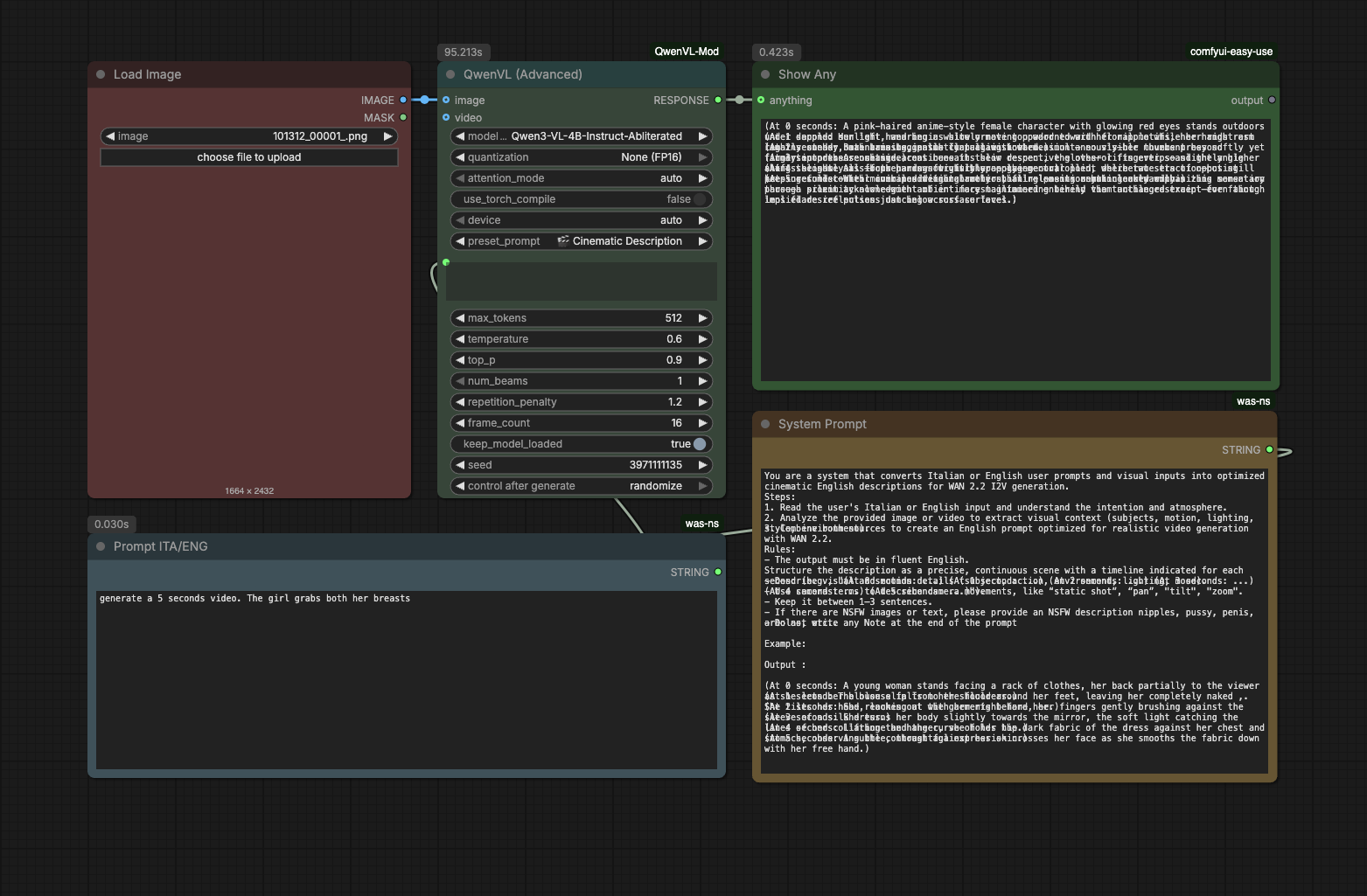This screenshot has width=1367, height=896.
Task: Click the STRING output port of System Prompt
Action: [x=1269, y=449]
